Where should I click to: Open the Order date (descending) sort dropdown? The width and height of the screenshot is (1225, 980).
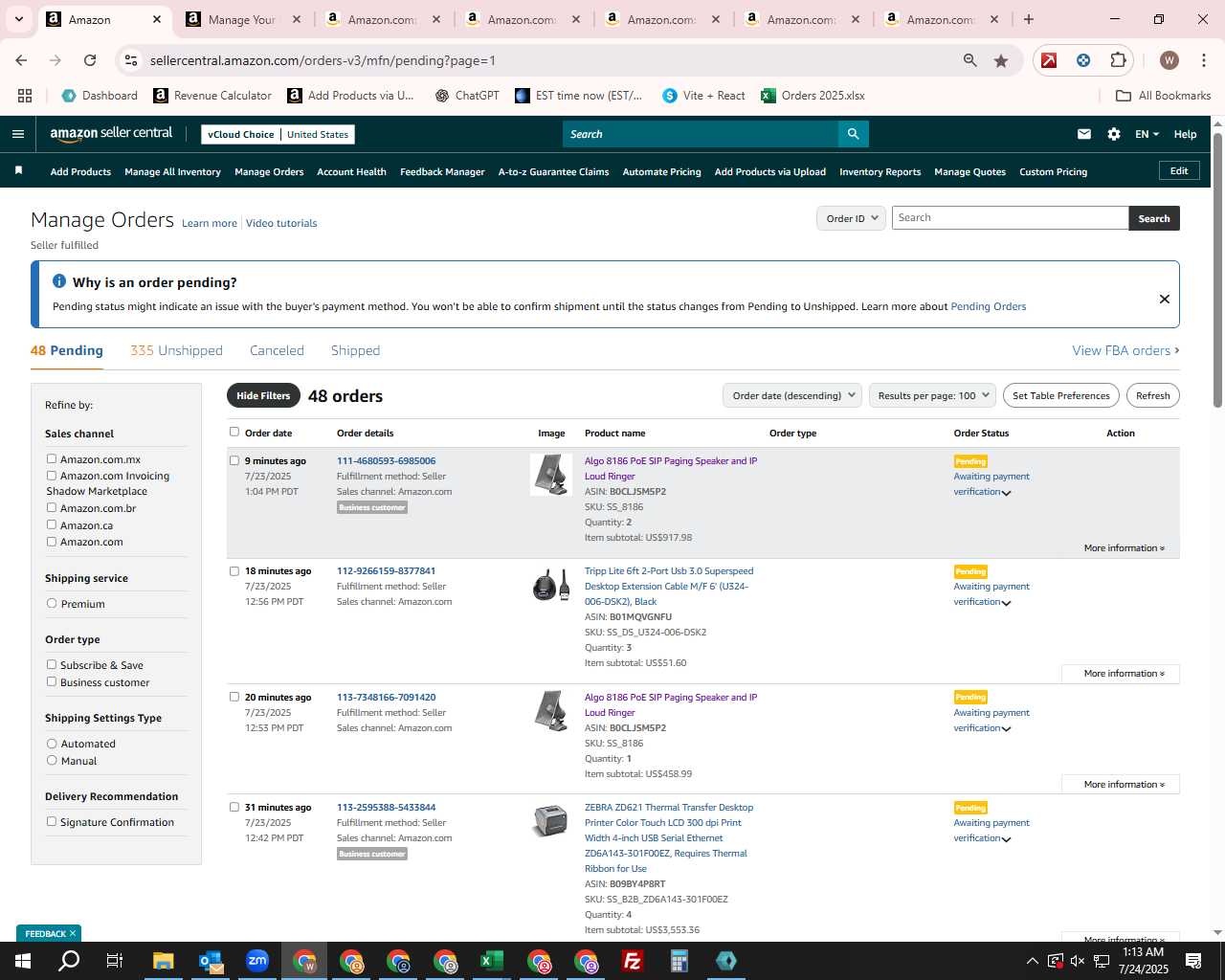792,395
